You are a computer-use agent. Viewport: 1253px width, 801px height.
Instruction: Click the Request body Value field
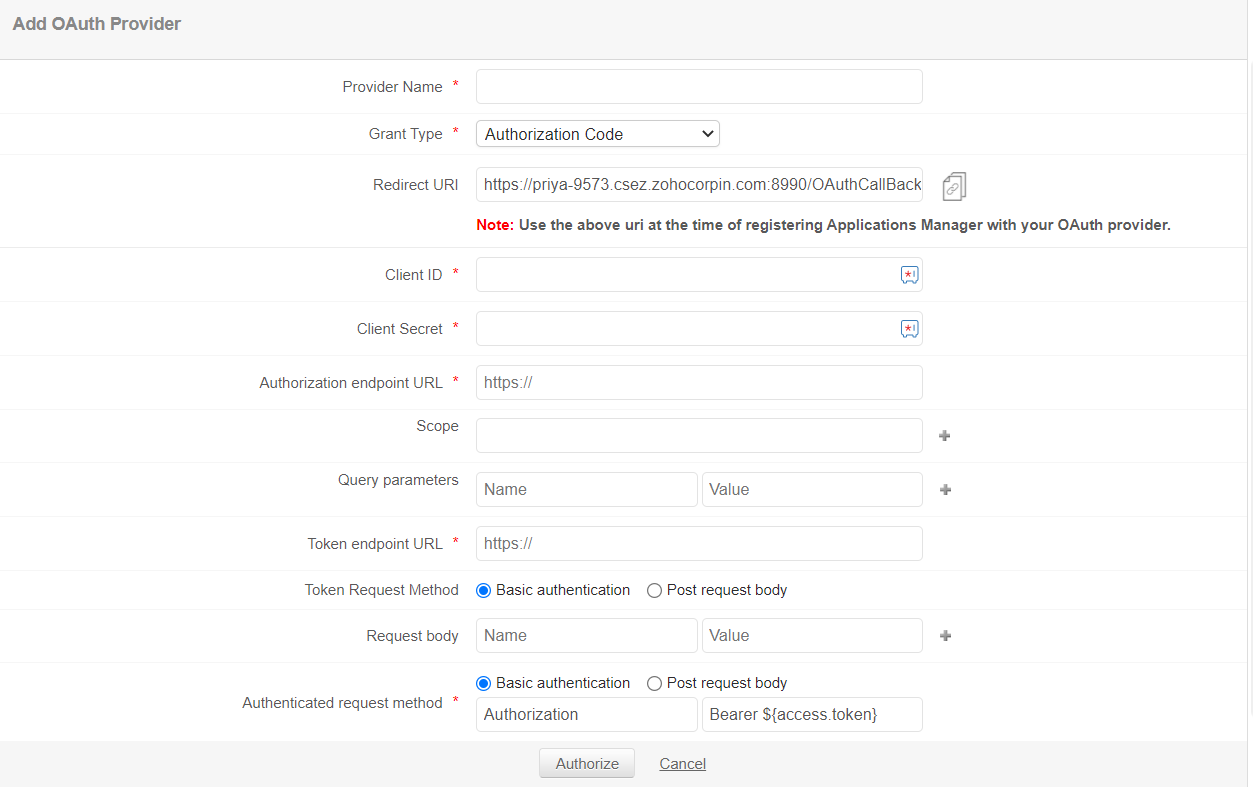pyautogui.click(x=811, y=636)
